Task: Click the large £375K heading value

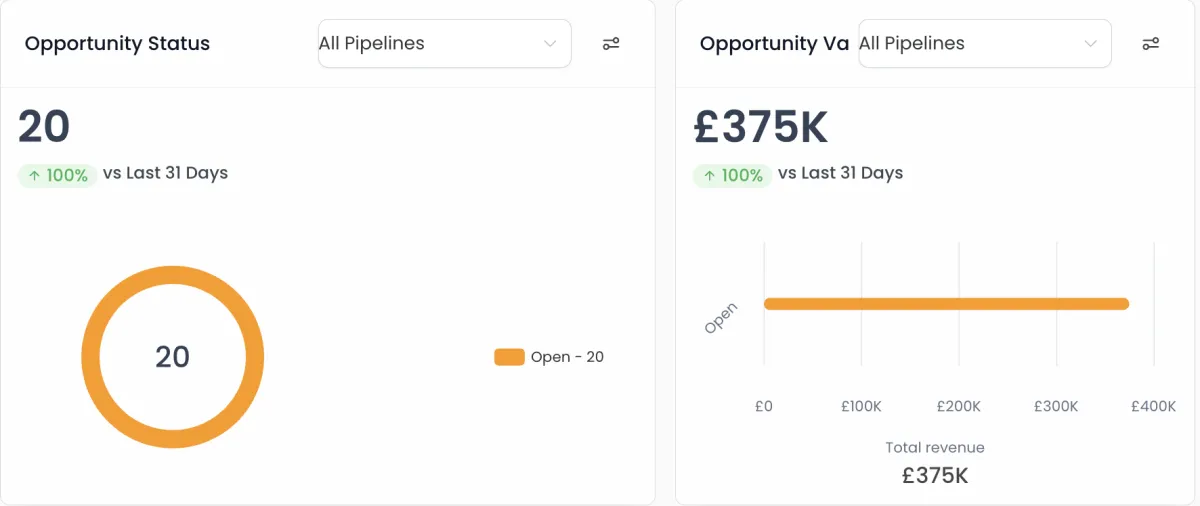Action: 761,127
